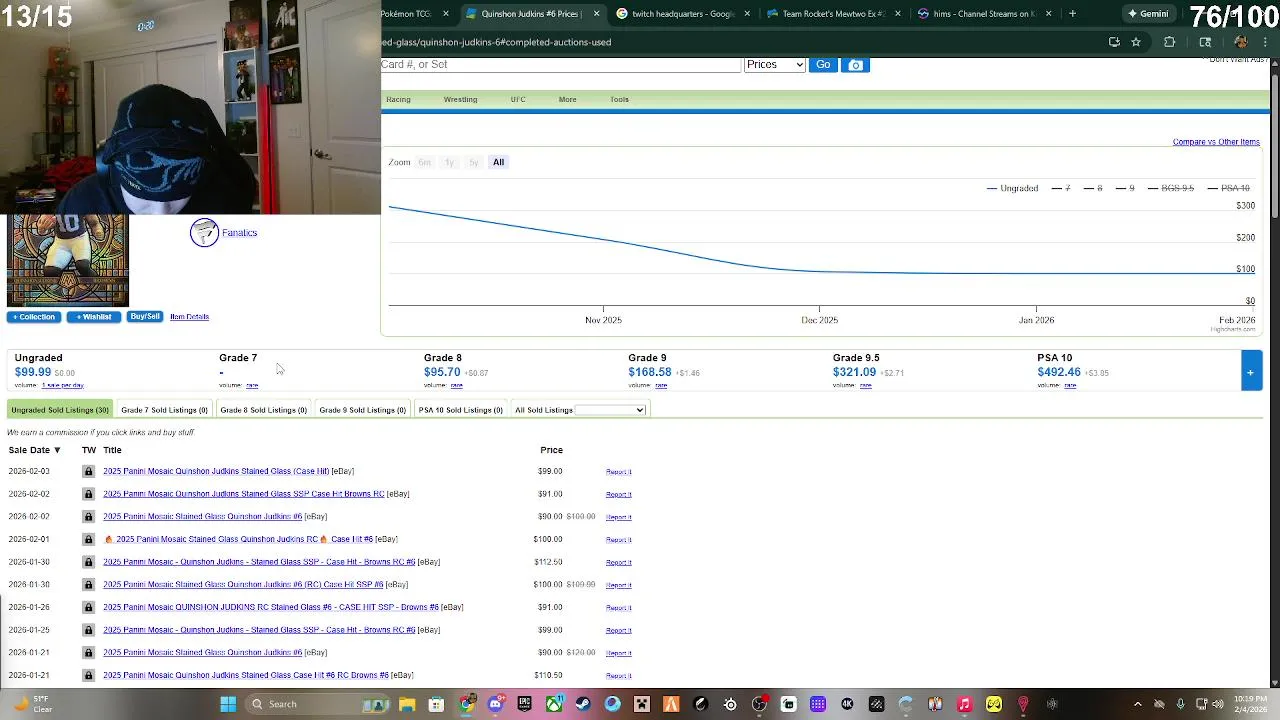Open a new browser tab
The width and height of the screenshot is (1280, 720).
(1072, 14)
